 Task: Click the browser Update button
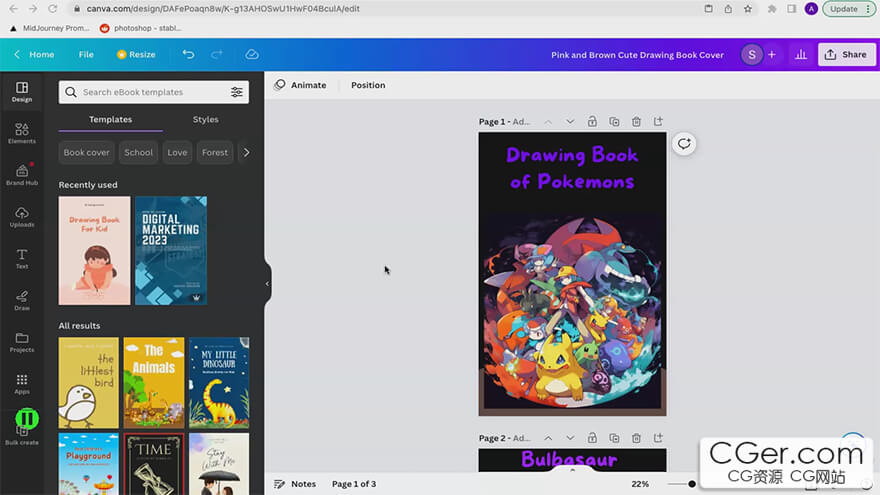[x=849, y=8]
